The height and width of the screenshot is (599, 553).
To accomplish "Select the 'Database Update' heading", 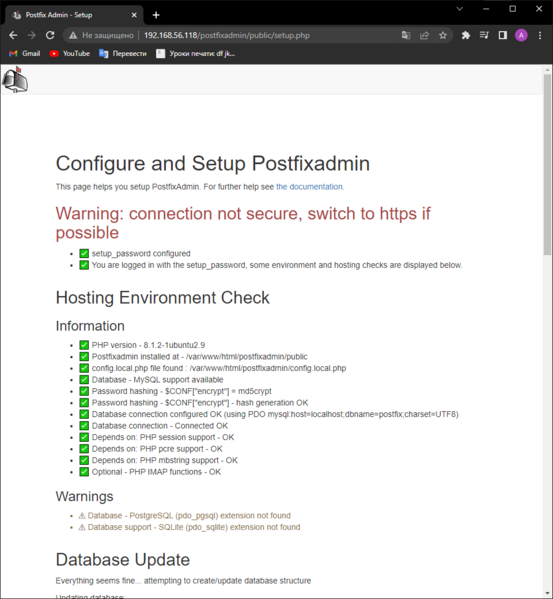I will point(123,560).
